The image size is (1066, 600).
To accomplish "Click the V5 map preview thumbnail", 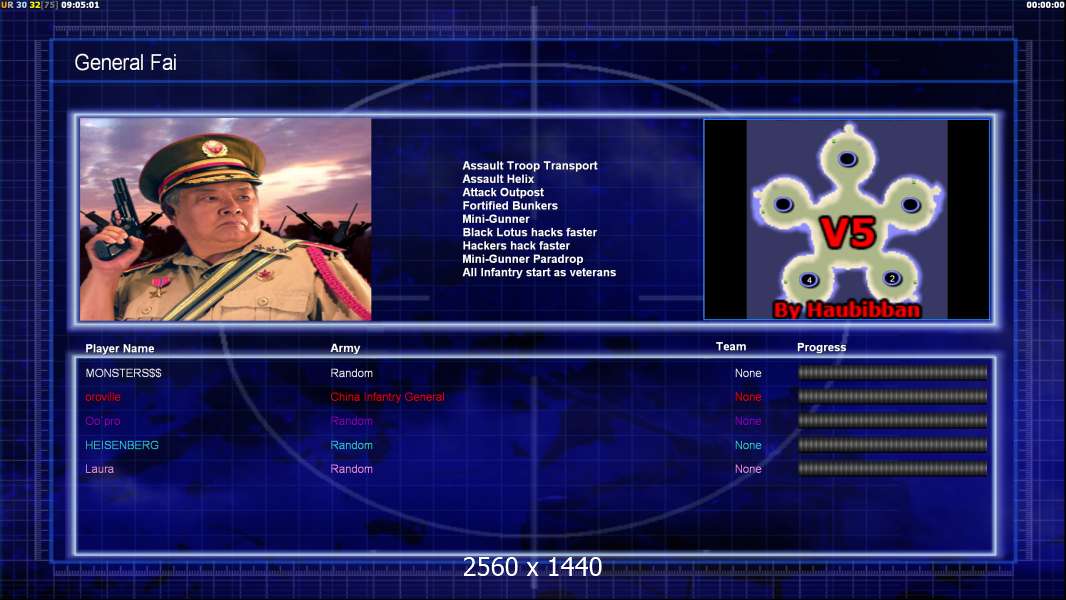I will click(x=846, y=219).
